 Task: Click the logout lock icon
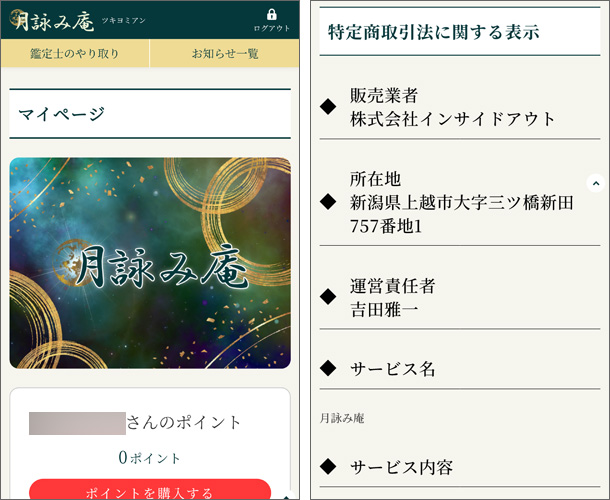271,15
